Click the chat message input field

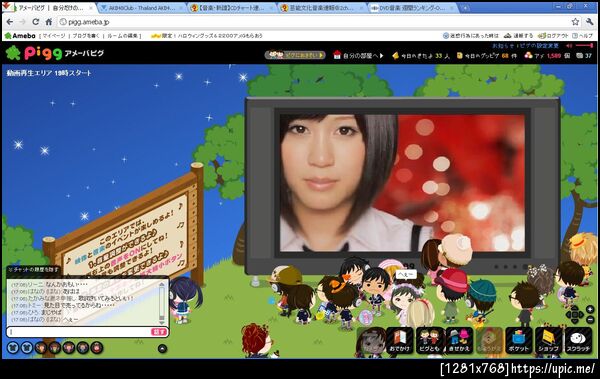tap(79, 332)
